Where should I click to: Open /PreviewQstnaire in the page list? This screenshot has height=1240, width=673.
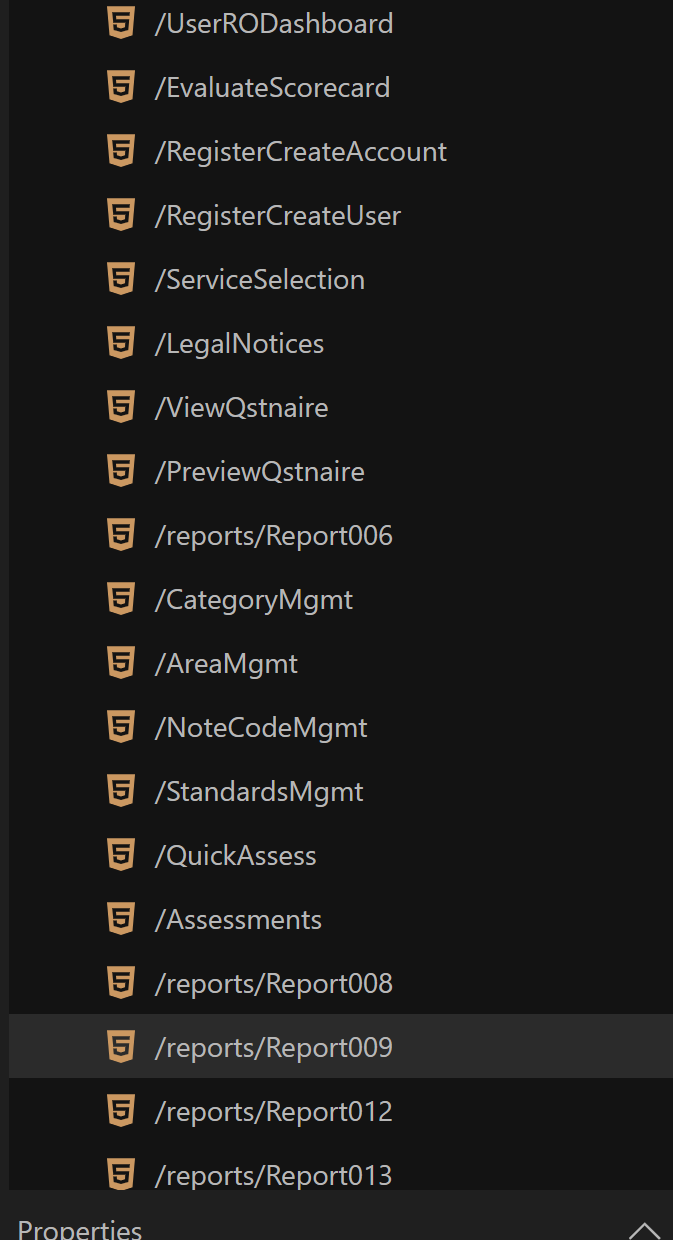[259, 472]
